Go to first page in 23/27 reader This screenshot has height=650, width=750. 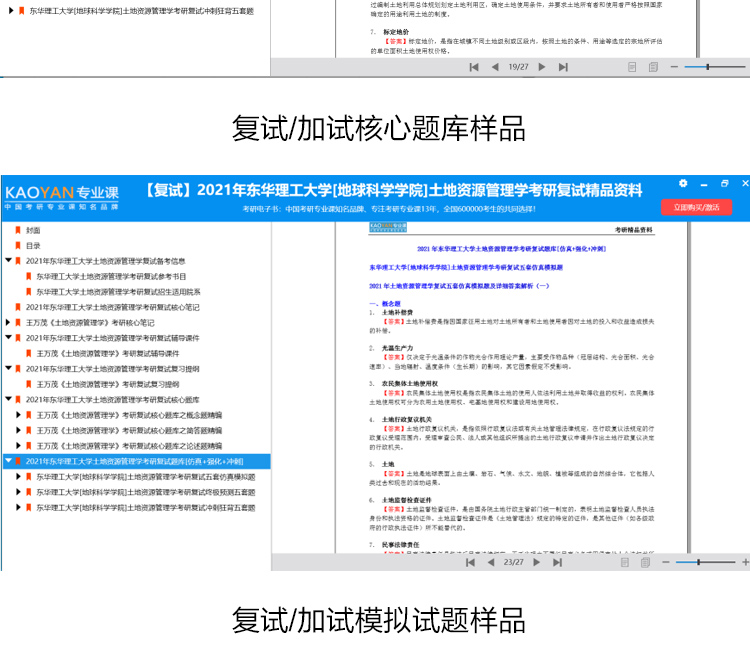(470, 562)
